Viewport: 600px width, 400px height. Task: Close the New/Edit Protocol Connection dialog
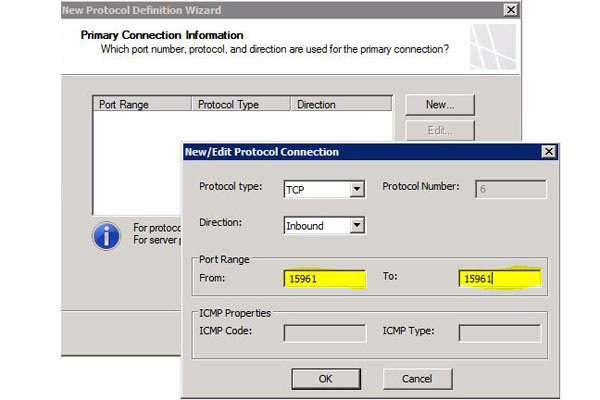pyautogui.click(x=548, y=152)
